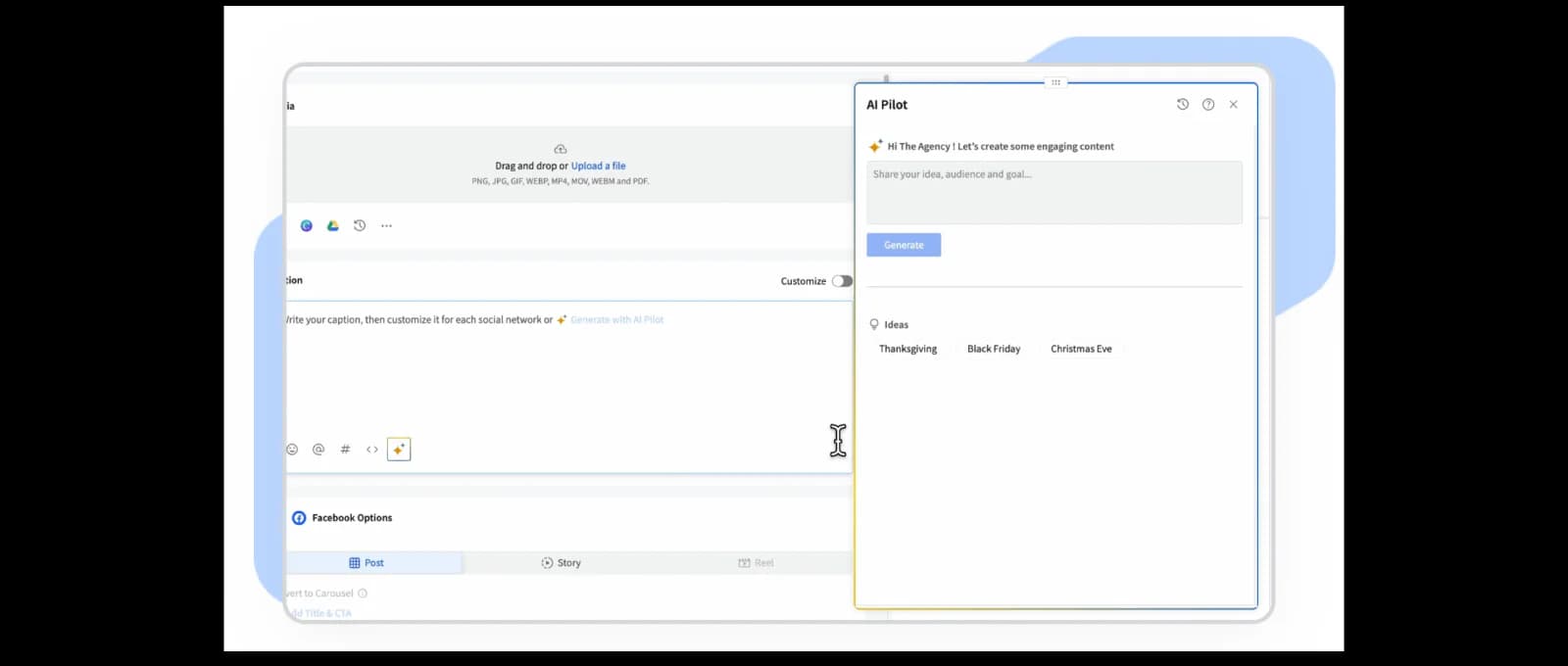
Task: Close the AI Pilot panel
Action: tap(1234, 105)
